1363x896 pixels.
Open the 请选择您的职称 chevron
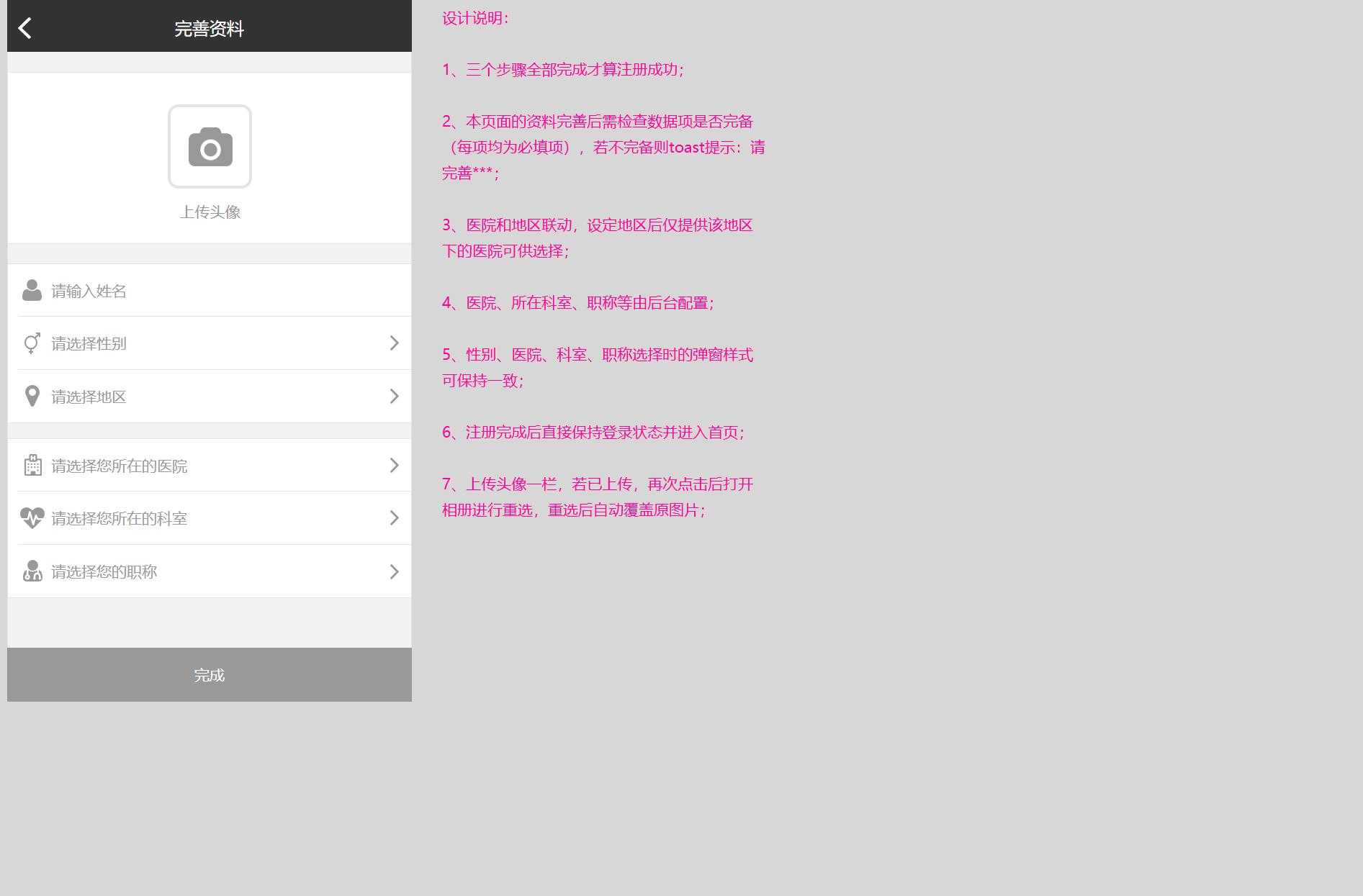394,571
